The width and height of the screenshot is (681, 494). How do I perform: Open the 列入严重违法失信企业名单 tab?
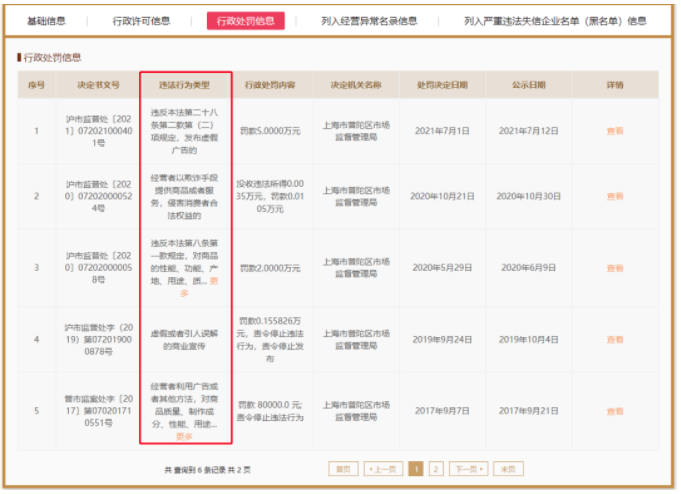point(555,21)
